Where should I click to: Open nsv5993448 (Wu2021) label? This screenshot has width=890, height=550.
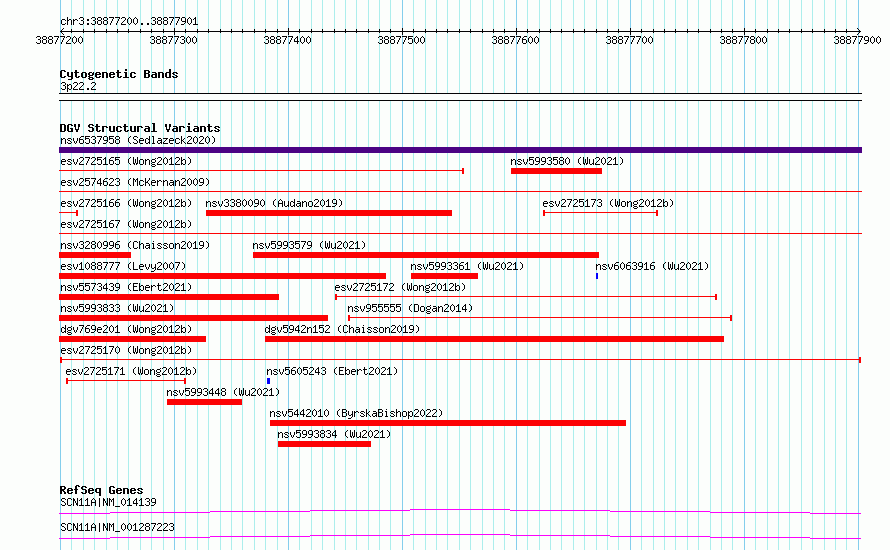click(223, 392)
